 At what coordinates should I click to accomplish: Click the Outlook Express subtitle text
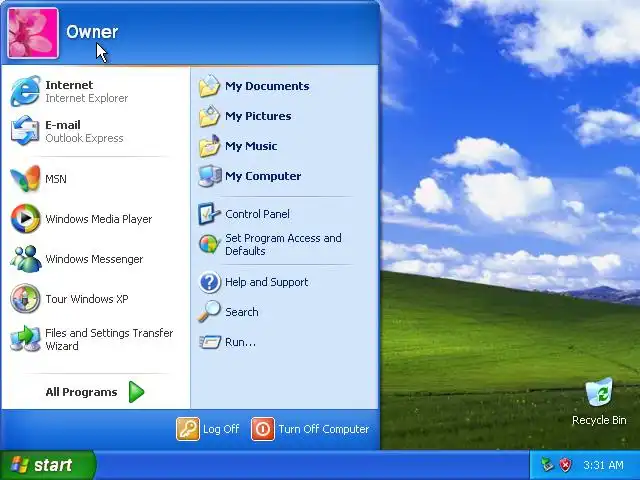coord(84,138)
